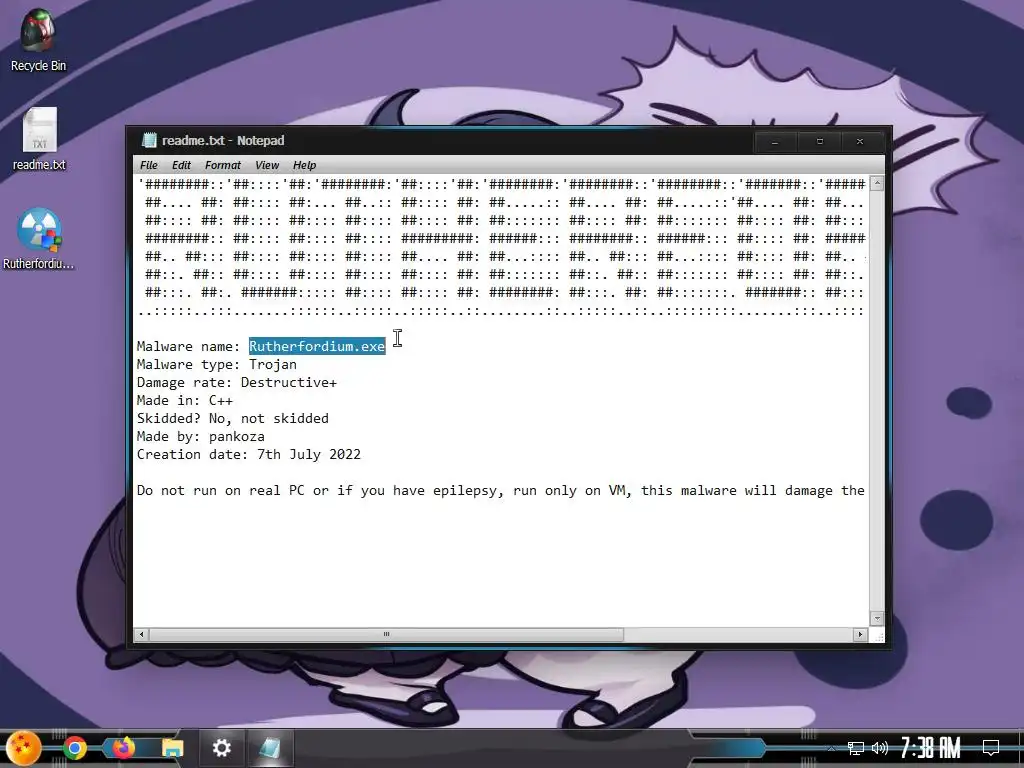Open the notification center icon

[x=991, y=748]
